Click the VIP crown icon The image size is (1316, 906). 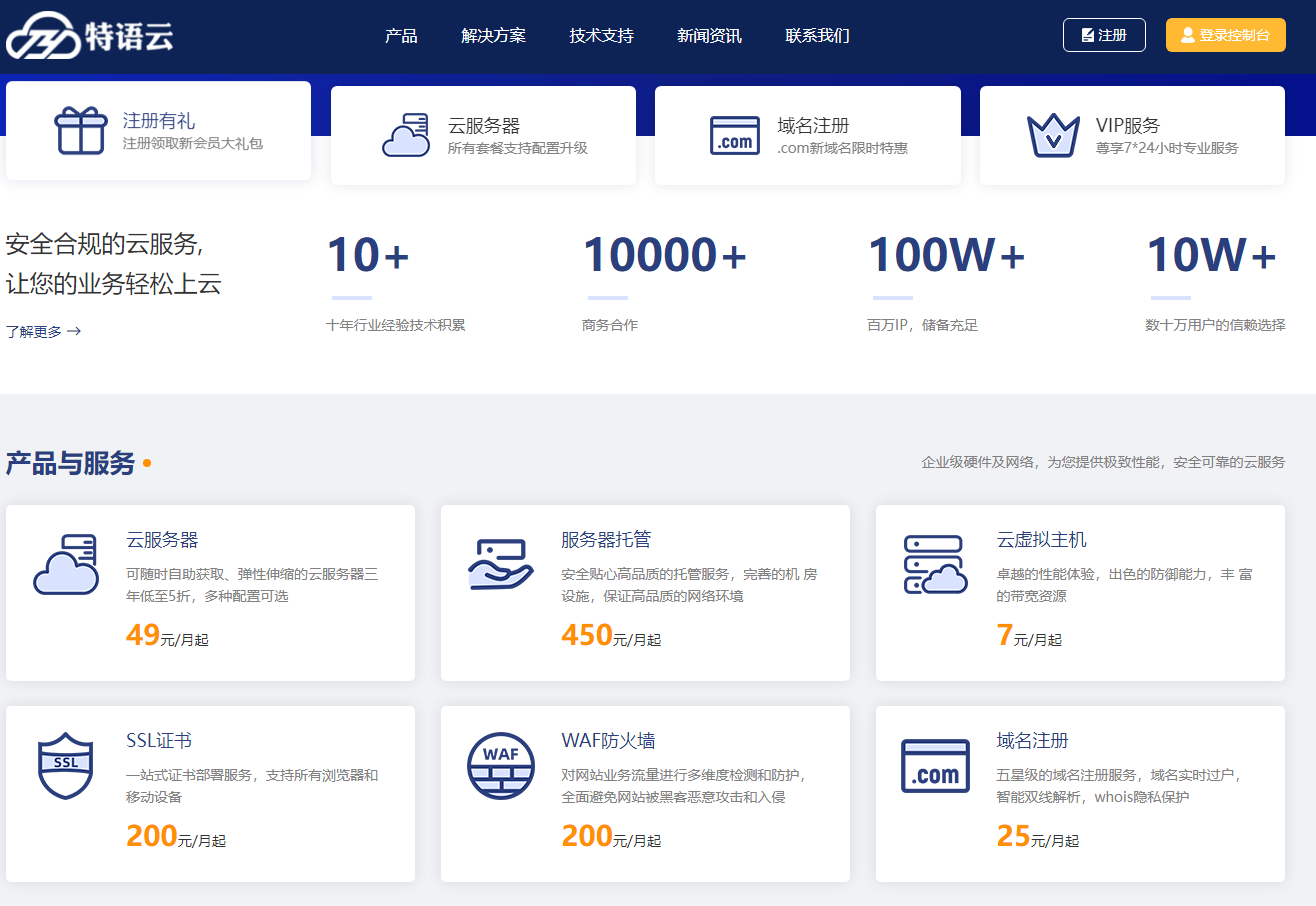[1054, 135]
